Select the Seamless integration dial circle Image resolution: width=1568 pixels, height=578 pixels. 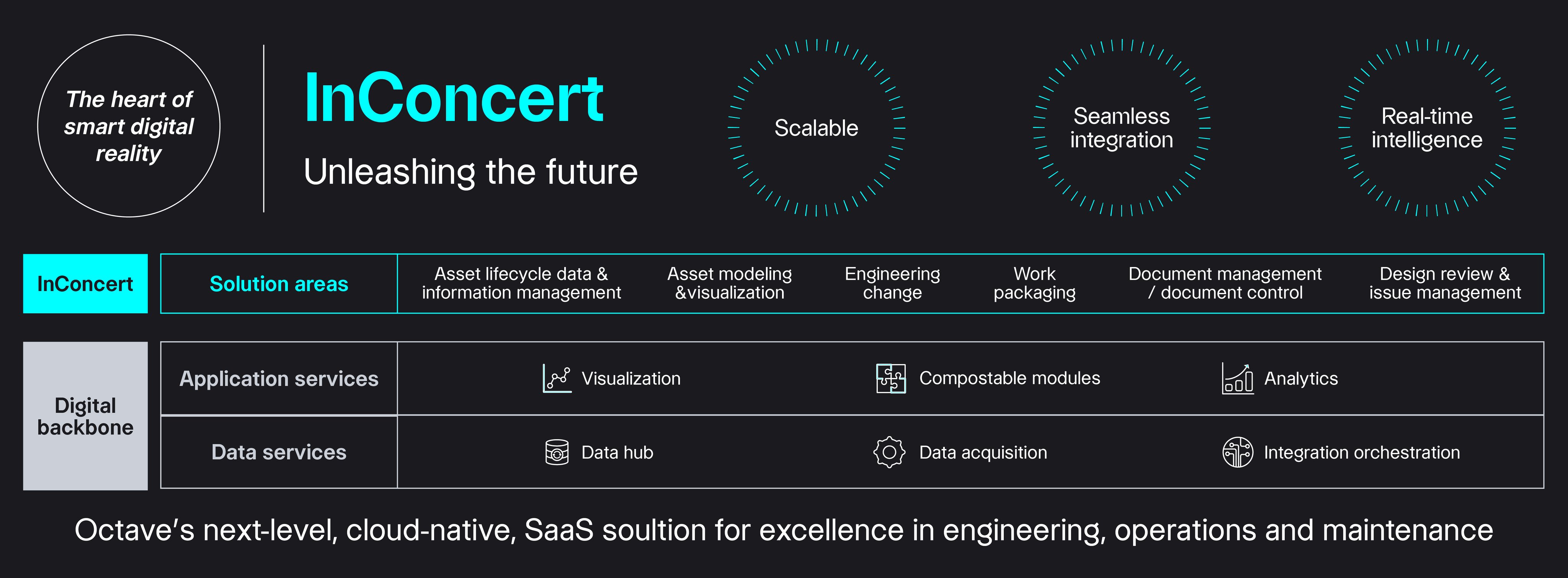click(1121, 128)
